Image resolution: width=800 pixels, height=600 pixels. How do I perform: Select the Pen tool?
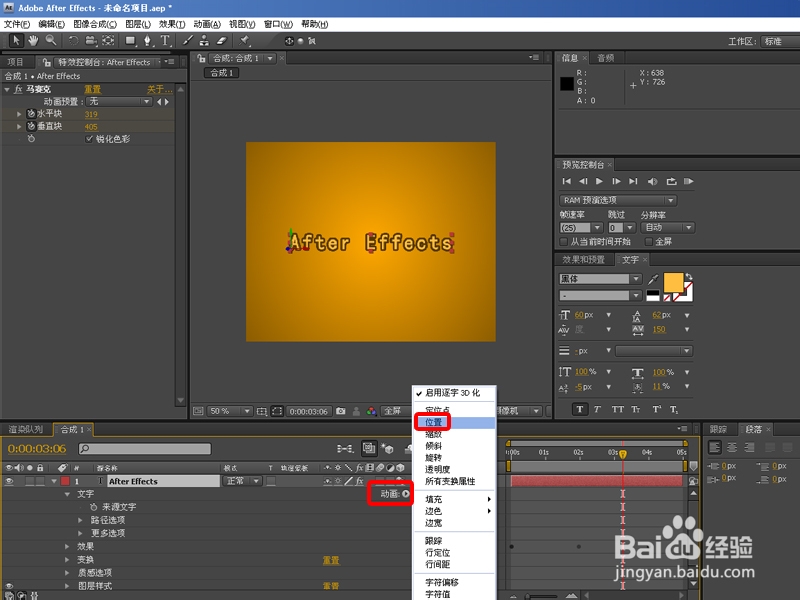coord(148,41)
